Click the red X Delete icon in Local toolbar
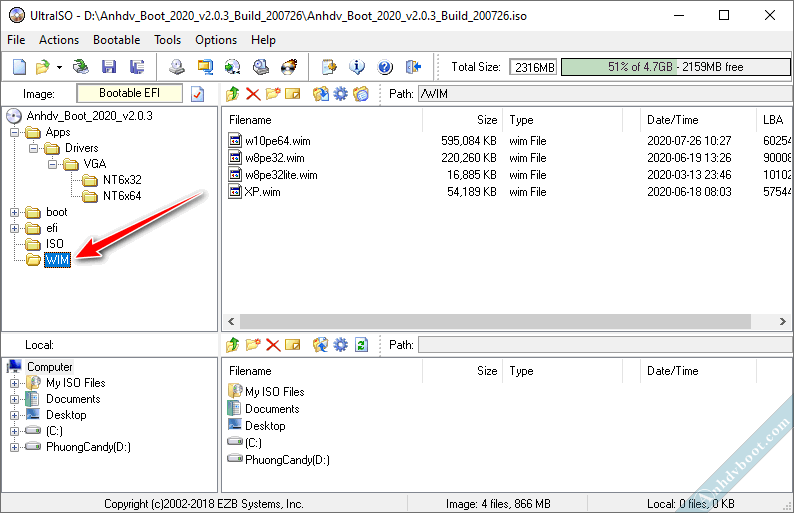 pyautogui.click(x=273, y=345)
